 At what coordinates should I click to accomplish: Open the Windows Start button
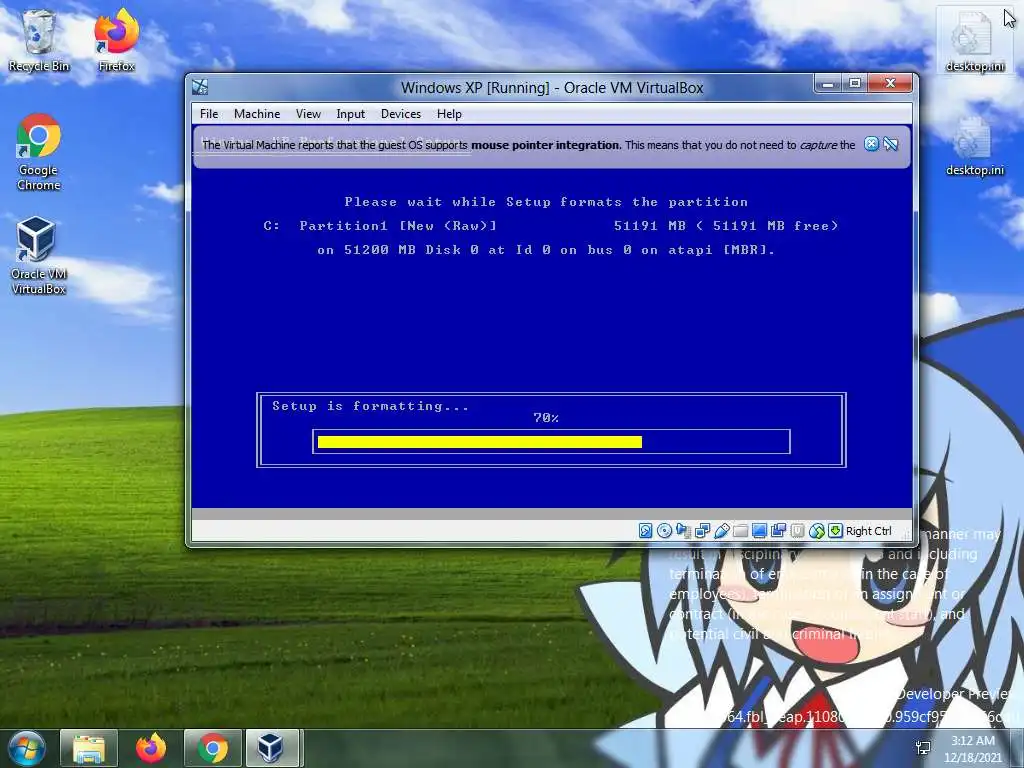click(27, 748)
